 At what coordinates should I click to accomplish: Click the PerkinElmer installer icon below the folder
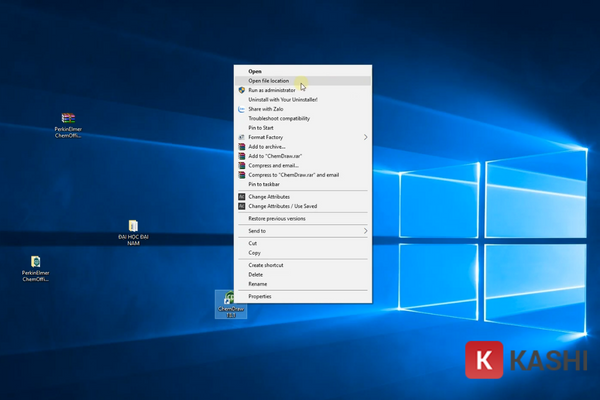(x=35, y=262)
